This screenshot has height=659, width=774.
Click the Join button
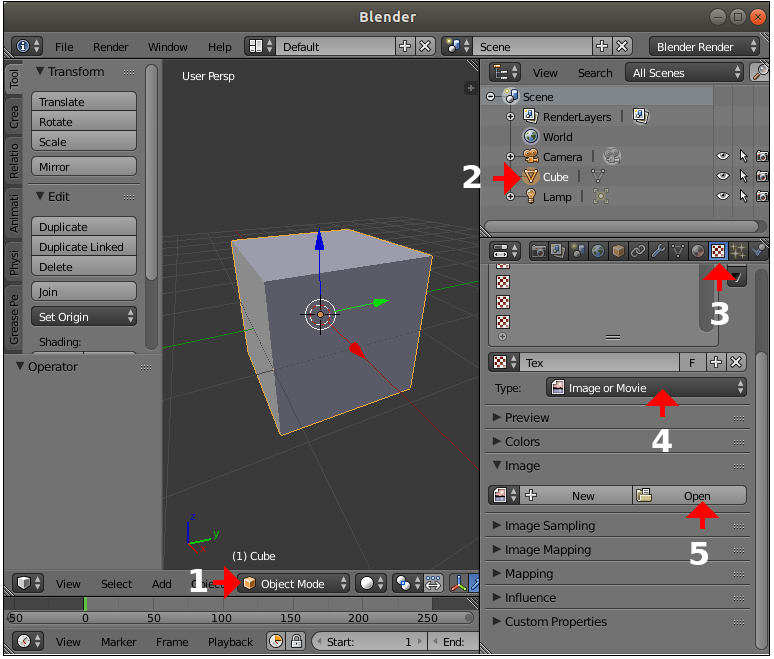[84, 291]
